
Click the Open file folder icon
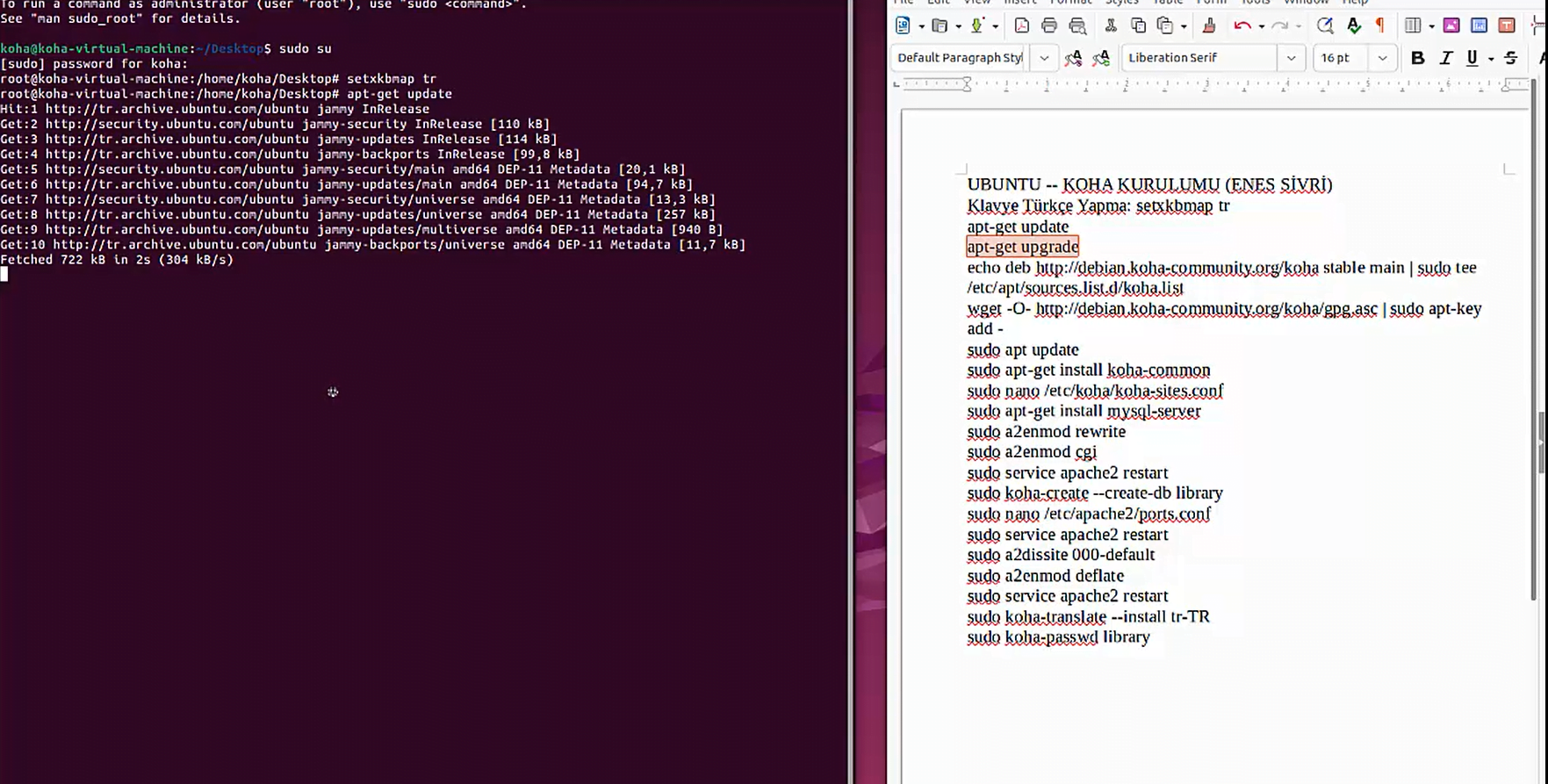[x=940, y=26]
